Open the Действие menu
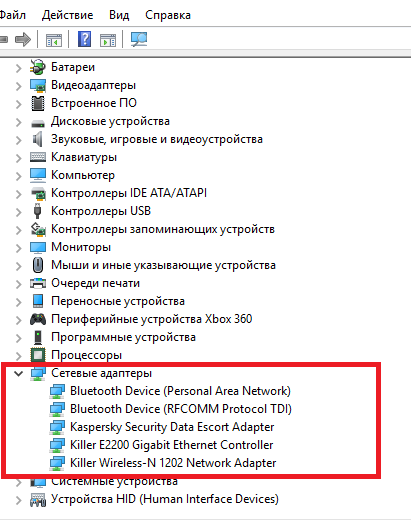 [x=67, y=15]
